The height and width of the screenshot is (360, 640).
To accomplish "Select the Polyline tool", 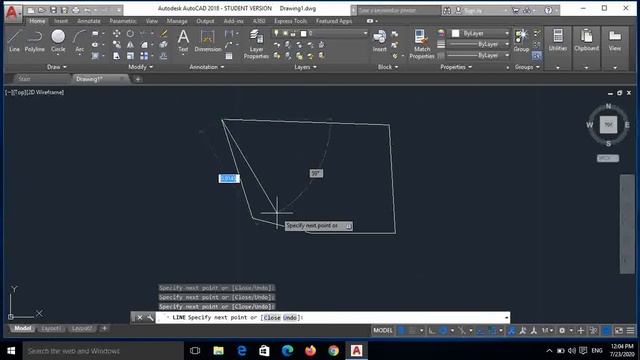I will pyautogui.click(x=35, y=41).
